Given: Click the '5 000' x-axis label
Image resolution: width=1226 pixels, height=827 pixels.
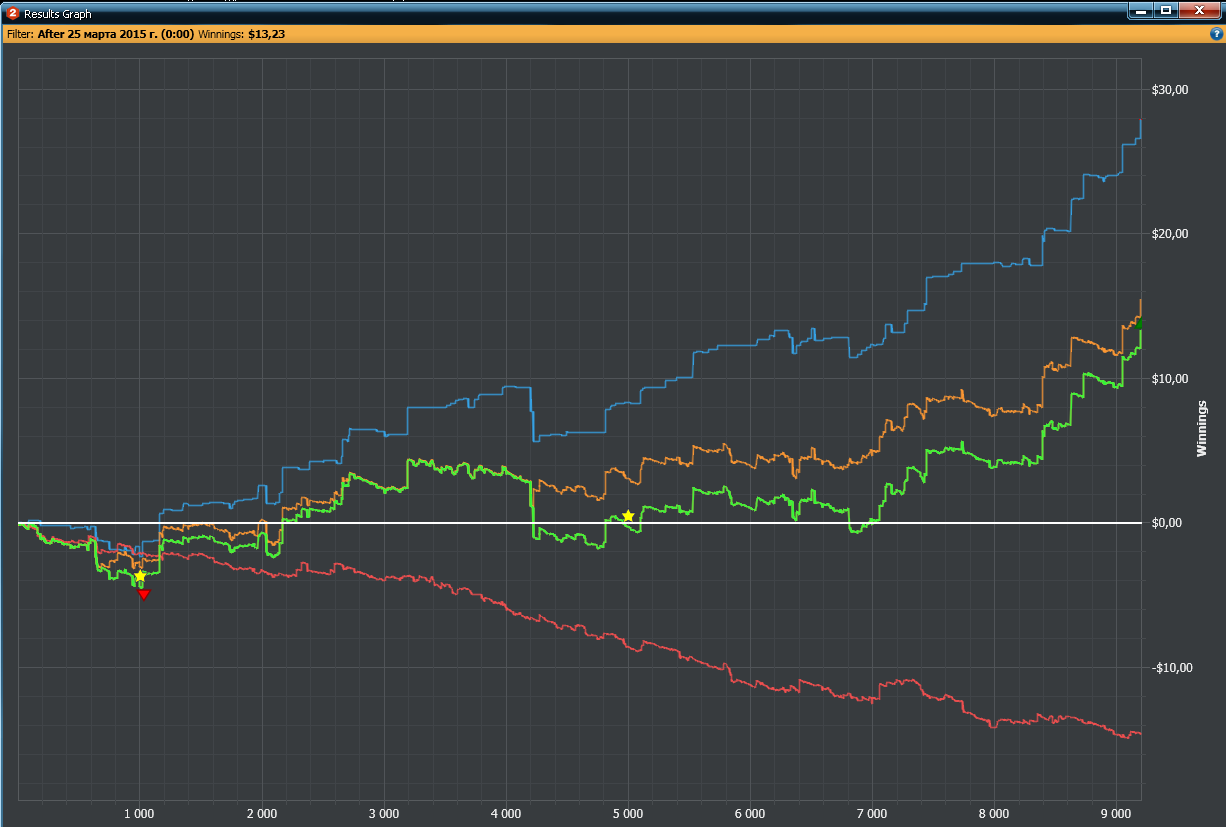Looking at the screenshot, I should 627,813.
